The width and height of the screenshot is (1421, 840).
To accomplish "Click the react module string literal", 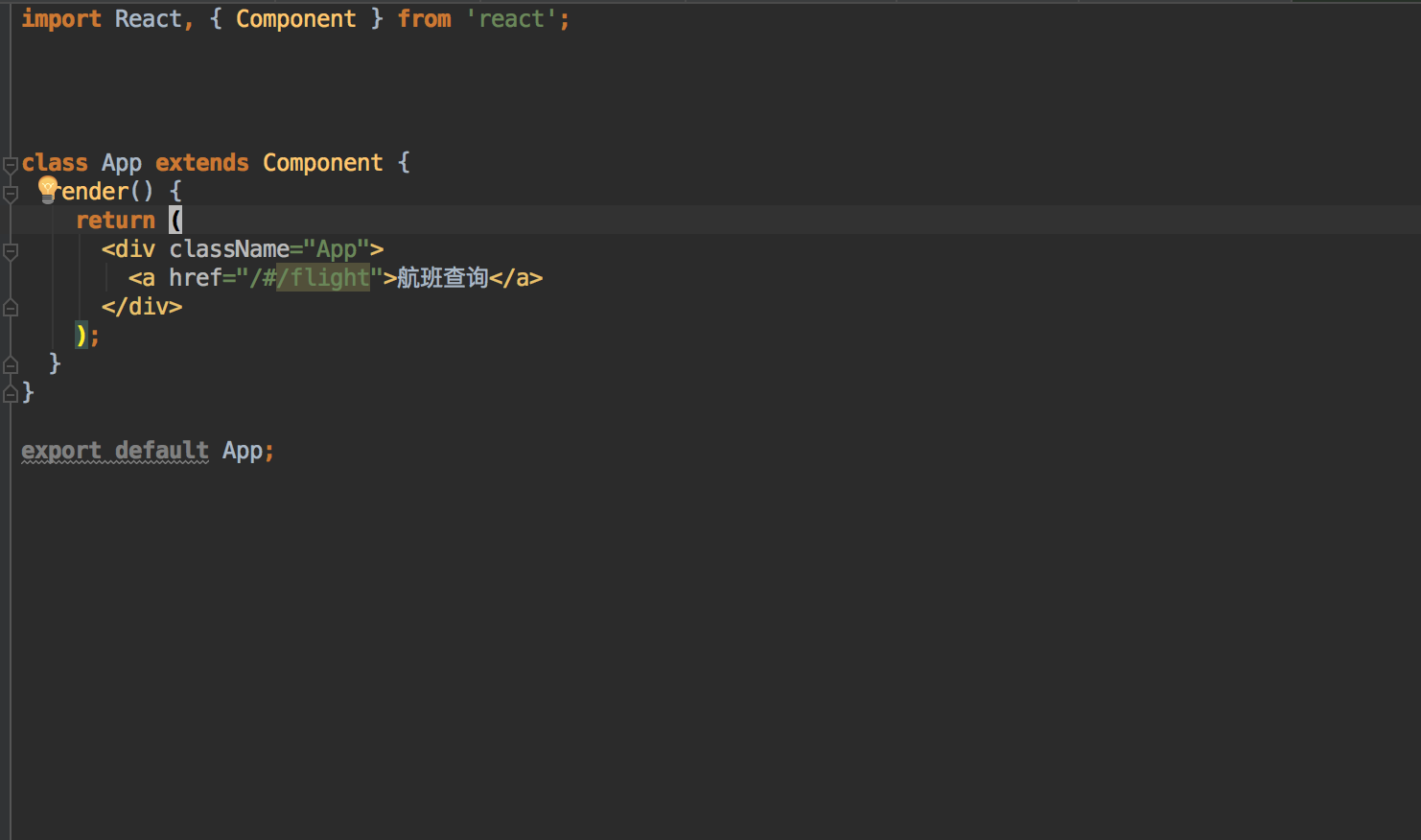I will click(x=510, y=18).
